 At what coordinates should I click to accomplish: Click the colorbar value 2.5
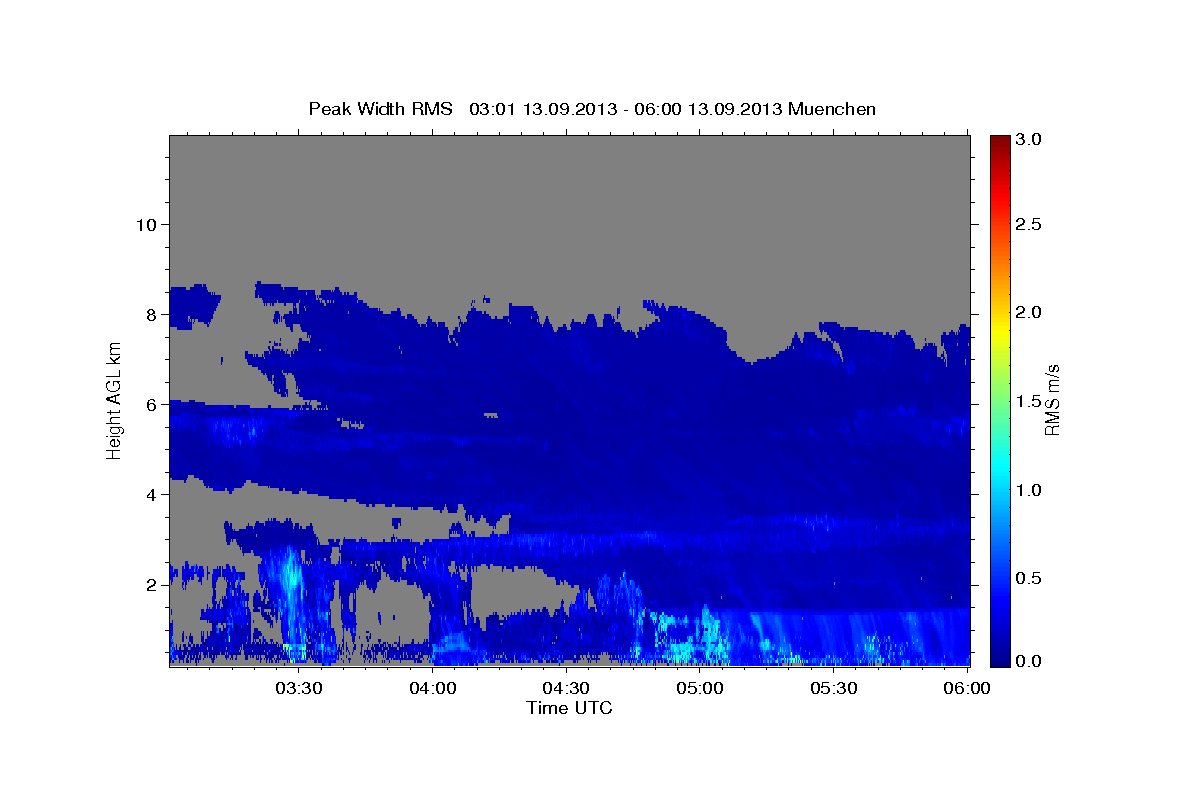click(x=1029, y=224)
